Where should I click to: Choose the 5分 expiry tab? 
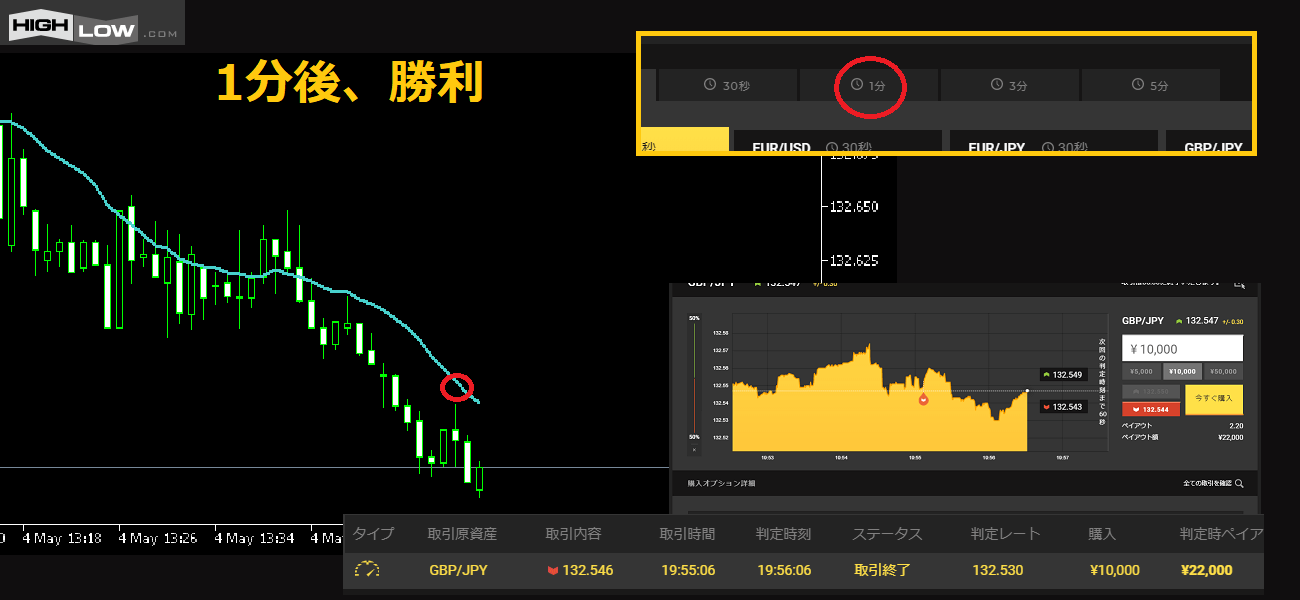pos(1150,86)
